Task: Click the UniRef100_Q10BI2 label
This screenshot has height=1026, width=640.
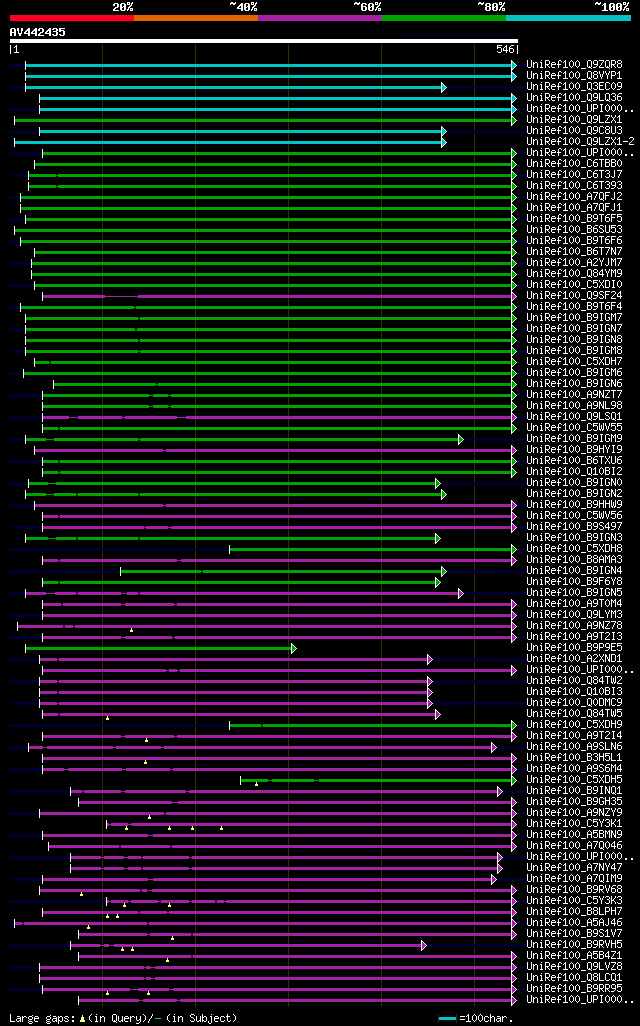Action: tap(575, 472)
